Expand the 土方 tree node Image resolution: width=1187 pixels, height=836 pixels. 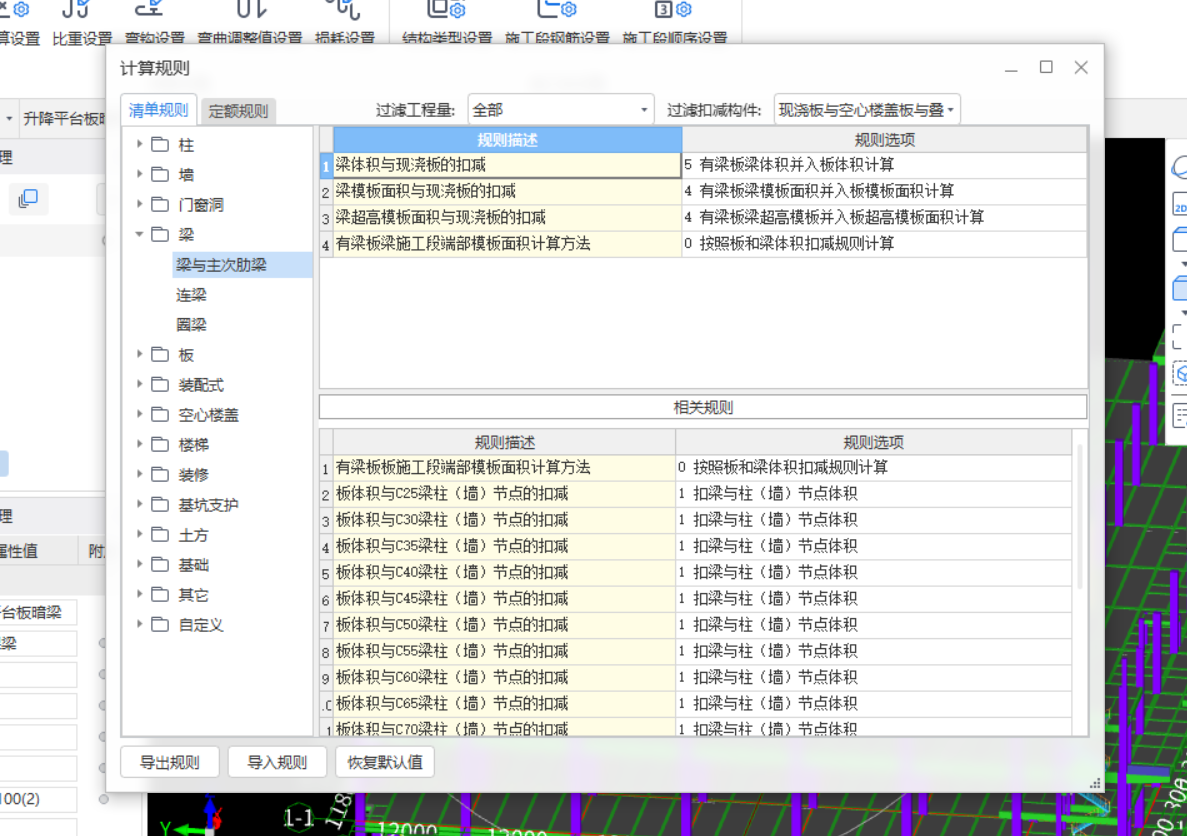(x=139, y=534)
